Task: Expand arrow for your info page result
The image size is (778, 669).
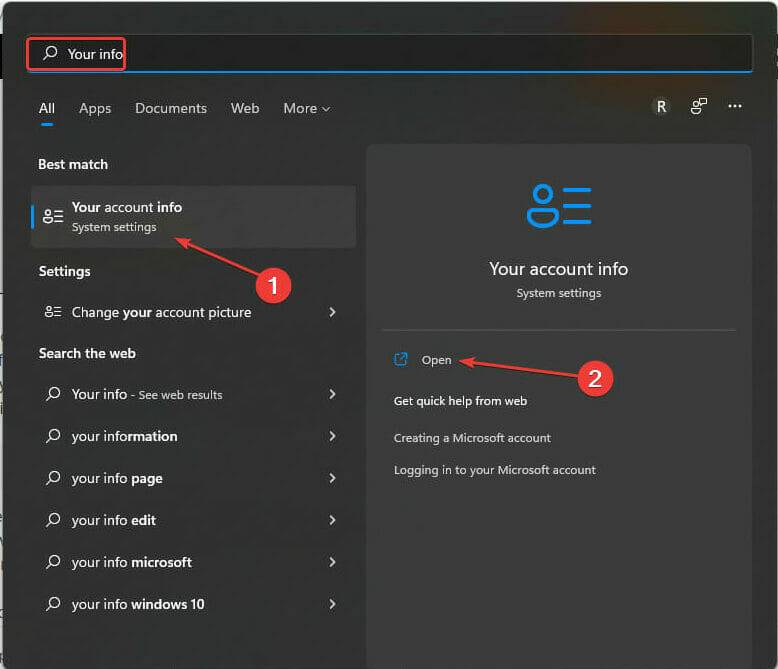Action: (332, 478)
